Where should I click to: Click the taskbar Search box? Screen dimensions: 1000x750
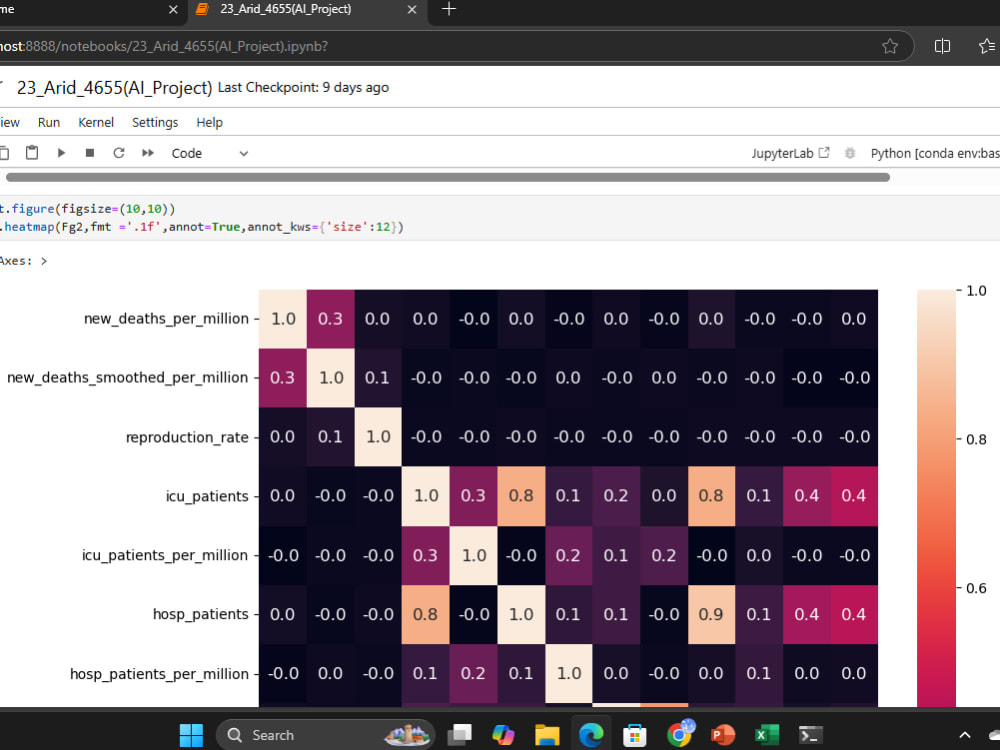[326, 735]
